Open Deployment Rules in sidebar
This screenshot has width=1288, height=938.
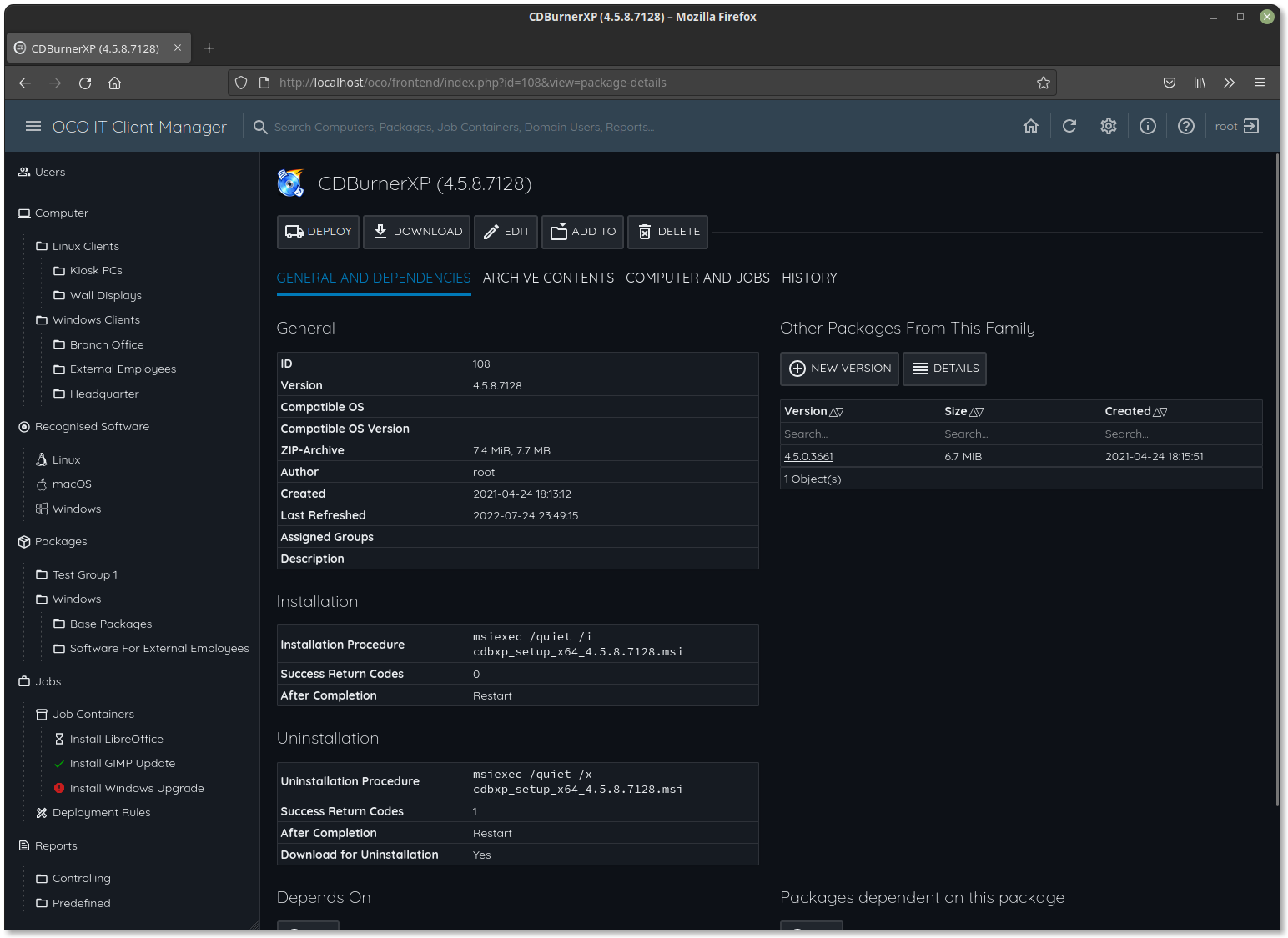(x=93, y=812)
